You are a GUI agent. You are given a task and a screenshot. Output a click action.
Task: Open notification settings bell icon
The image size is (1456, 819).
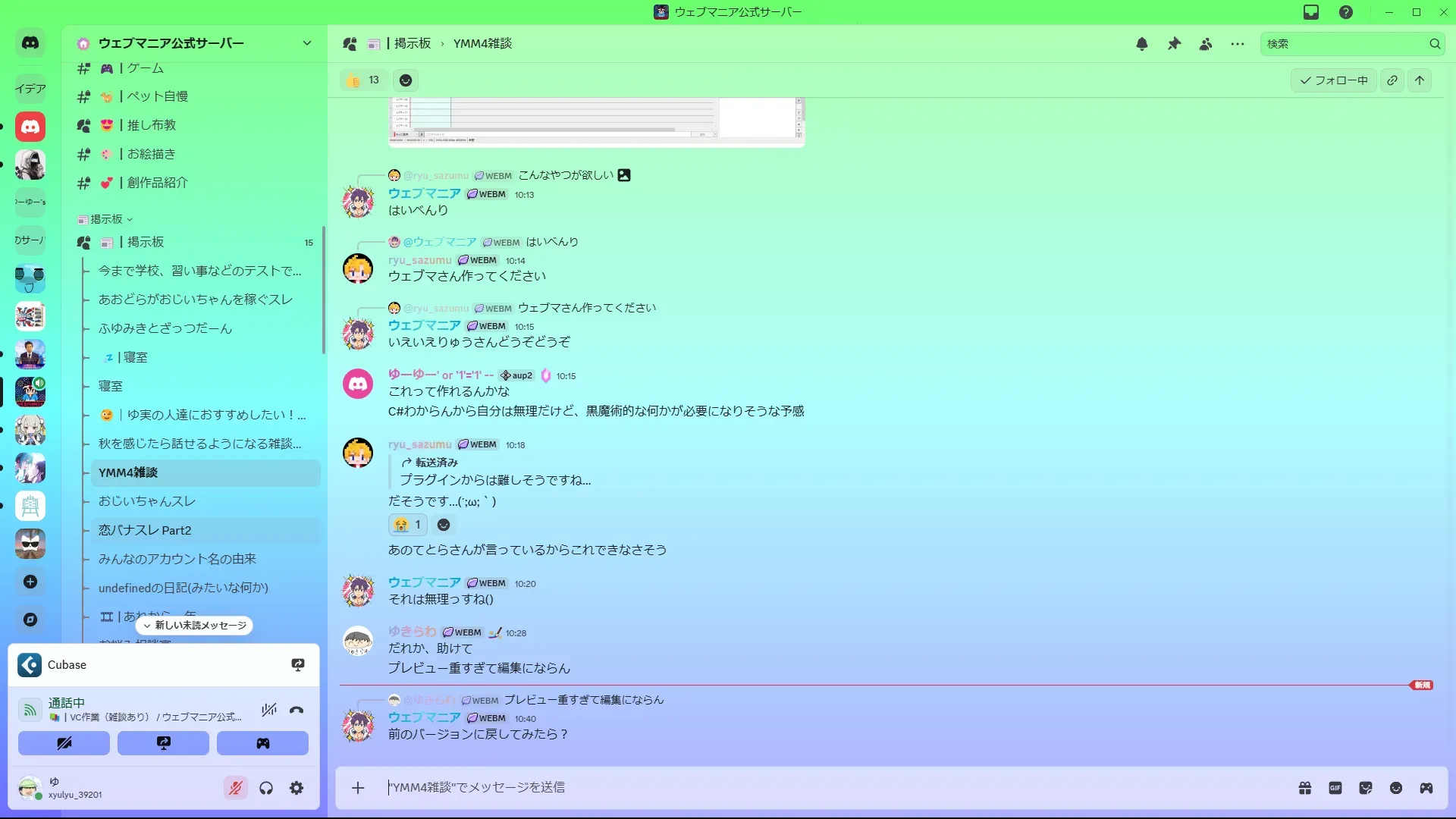[x=1142, y=44]
